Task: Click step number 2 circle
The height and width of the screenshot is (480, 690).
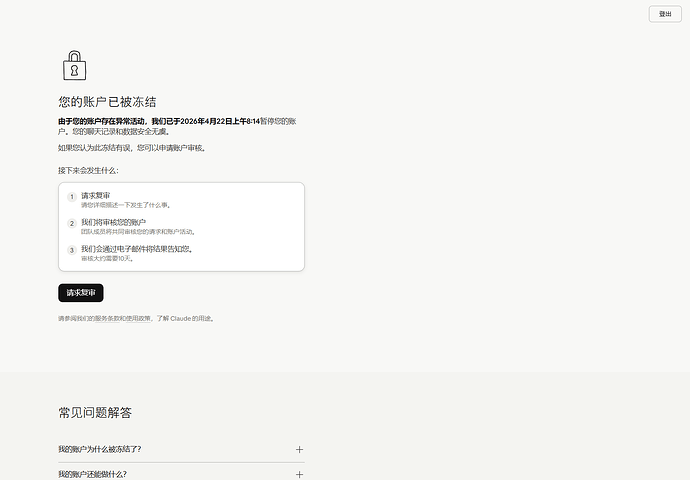Action: point(72,224)
